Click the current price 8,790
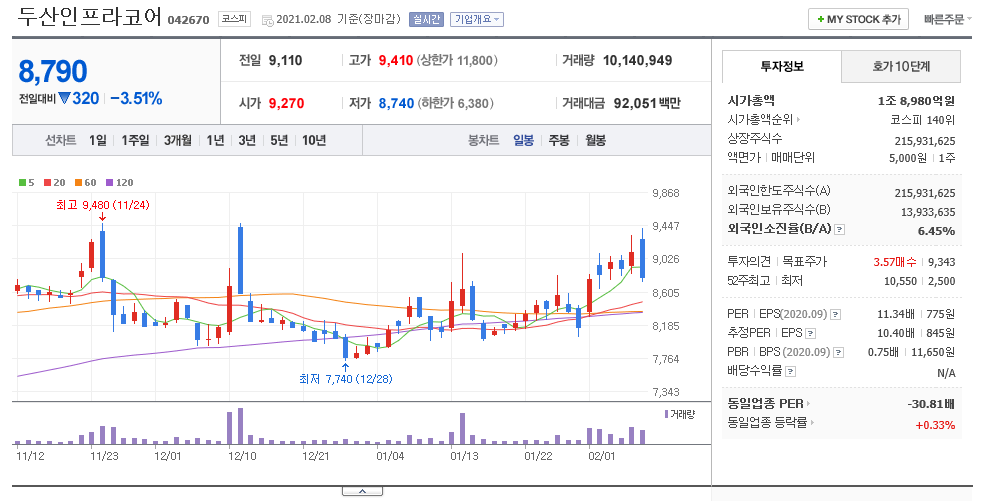The height and width of the screenshot is (501, 988). pyautogui.click(x=53, y=71)
